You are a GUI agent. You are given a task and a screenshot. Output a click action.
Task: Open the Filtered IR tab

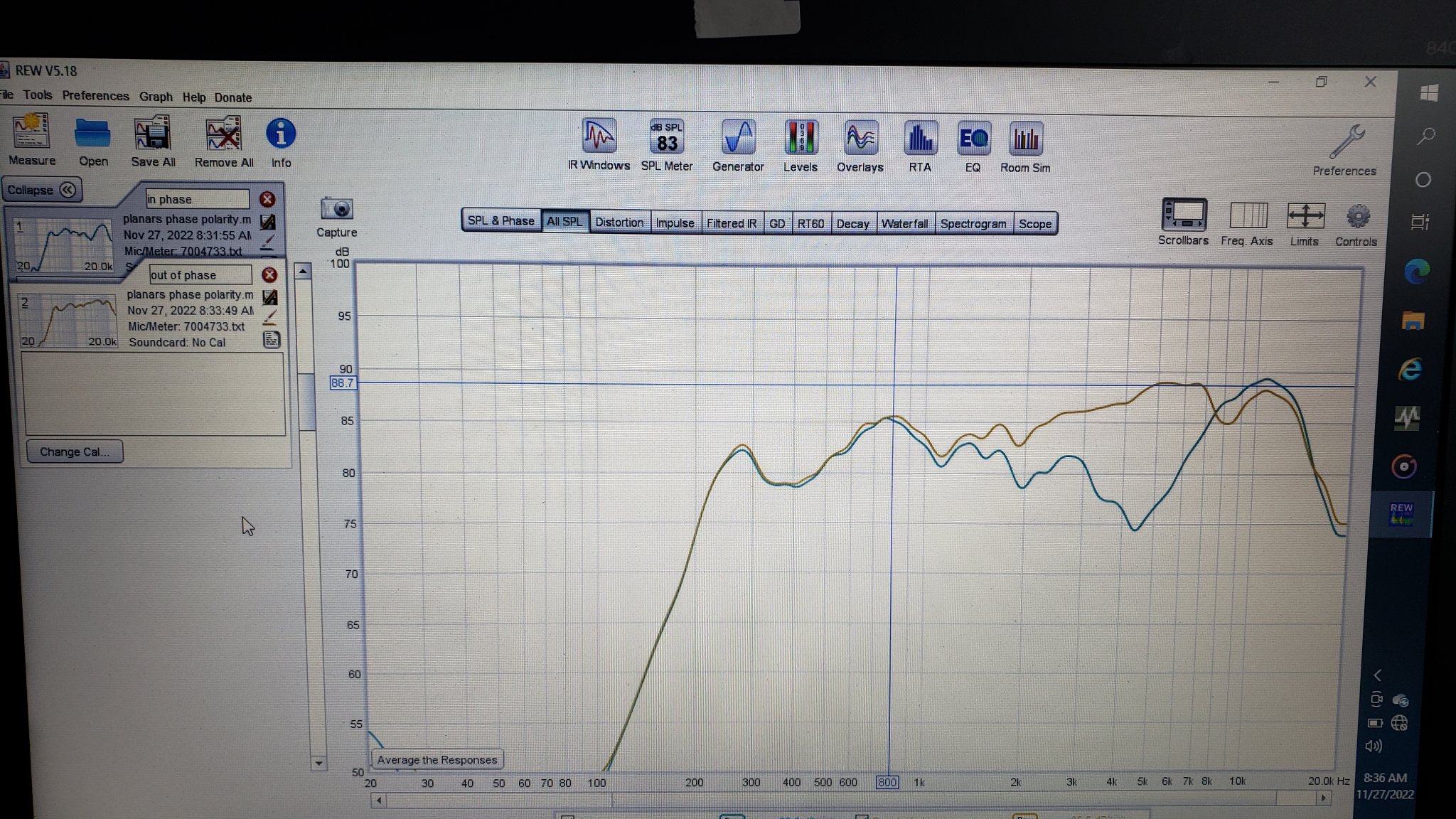tap(732, 223)
